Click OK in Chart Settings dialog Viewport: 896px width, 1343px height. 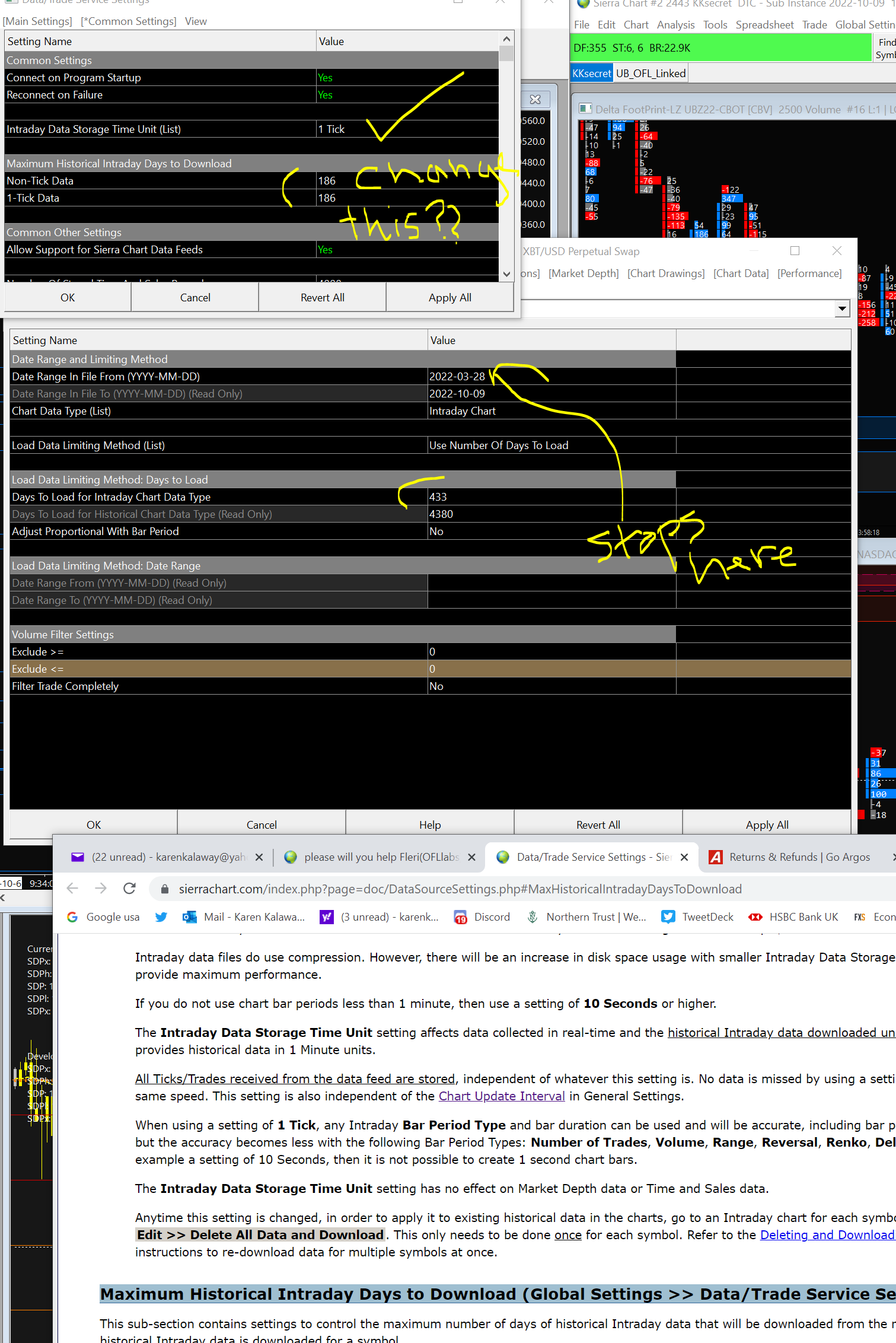click(94, 825)
